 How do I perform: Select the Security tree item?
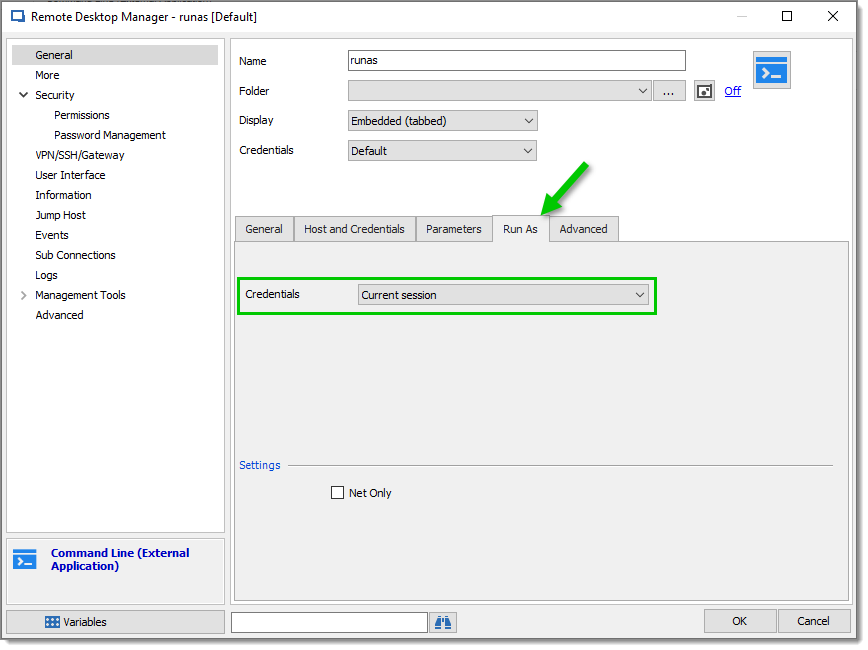[x=55, y=95]
